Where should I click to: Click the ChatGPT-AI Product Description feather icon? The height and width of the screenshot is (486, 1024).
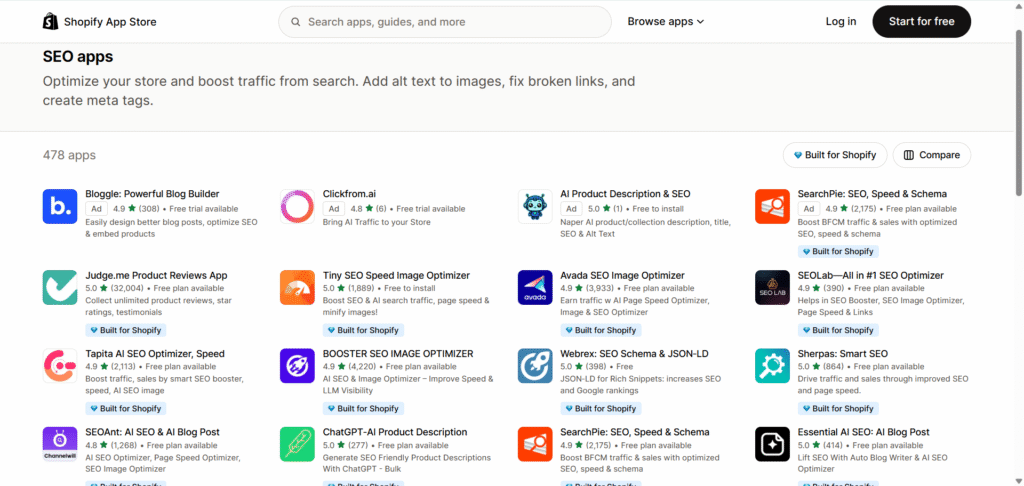[x=297, y=444]
